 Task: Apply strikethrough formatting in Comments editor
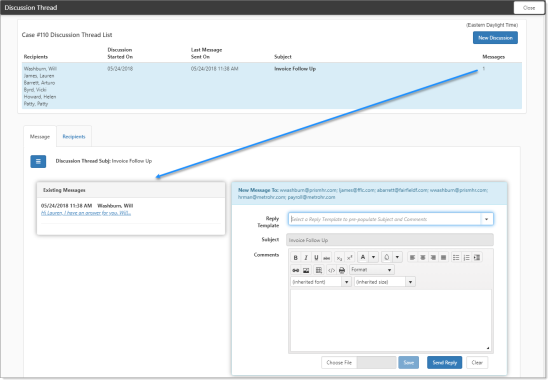(327, 258)
